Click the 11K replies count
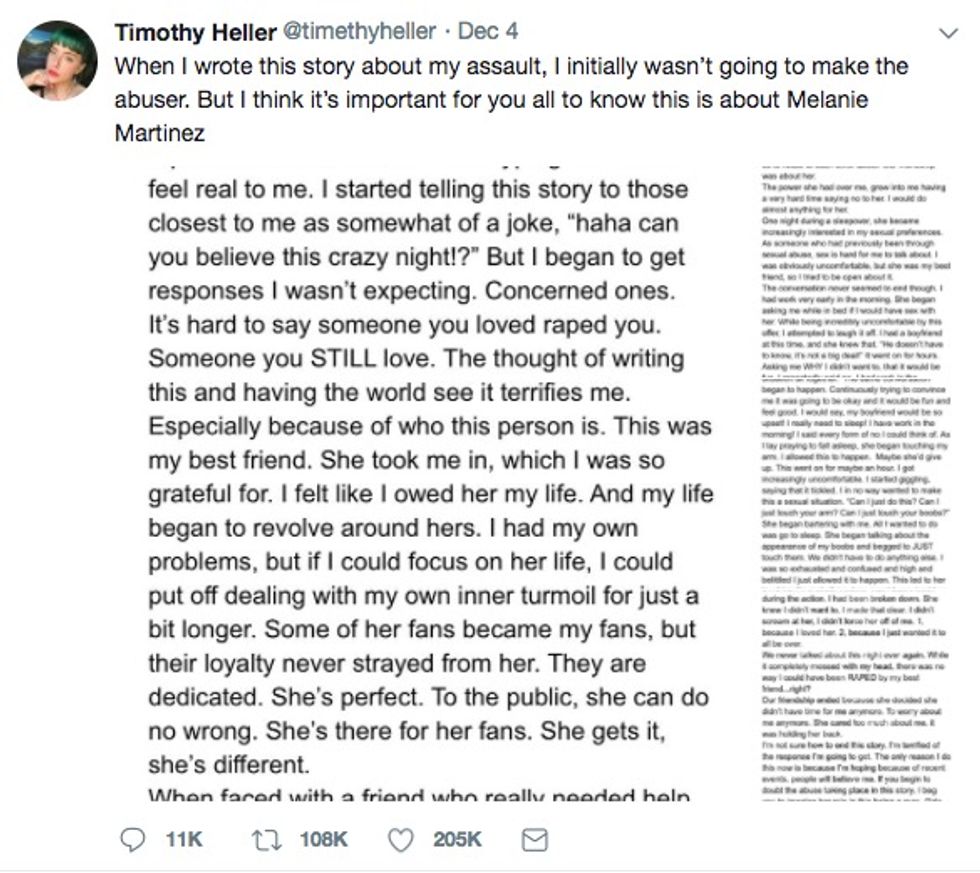This screenshot has height=873, width=980. [184, 840]
